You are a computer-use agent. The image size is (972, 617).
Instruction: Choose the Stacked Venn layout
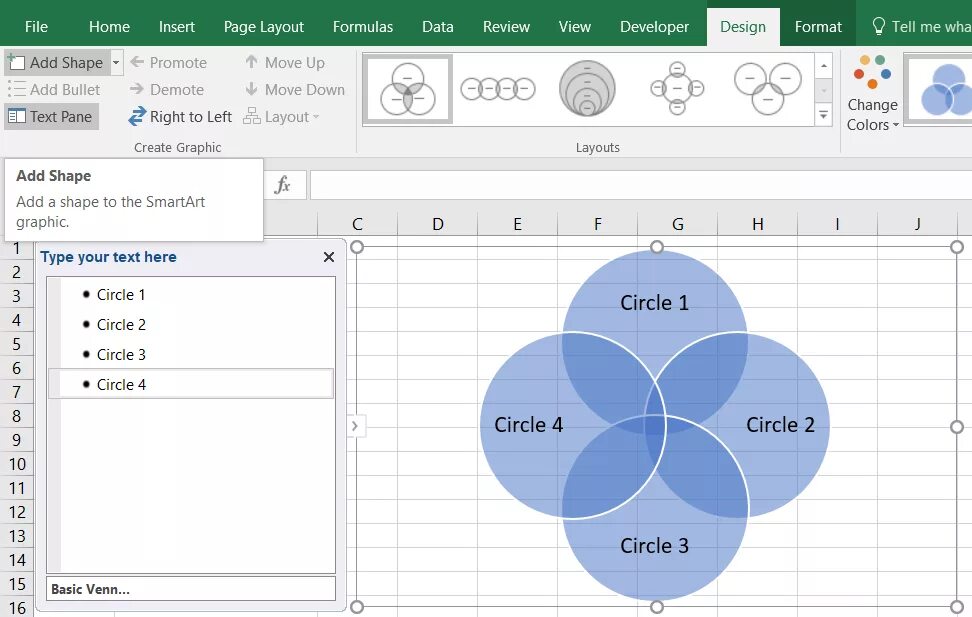[587, 88]
